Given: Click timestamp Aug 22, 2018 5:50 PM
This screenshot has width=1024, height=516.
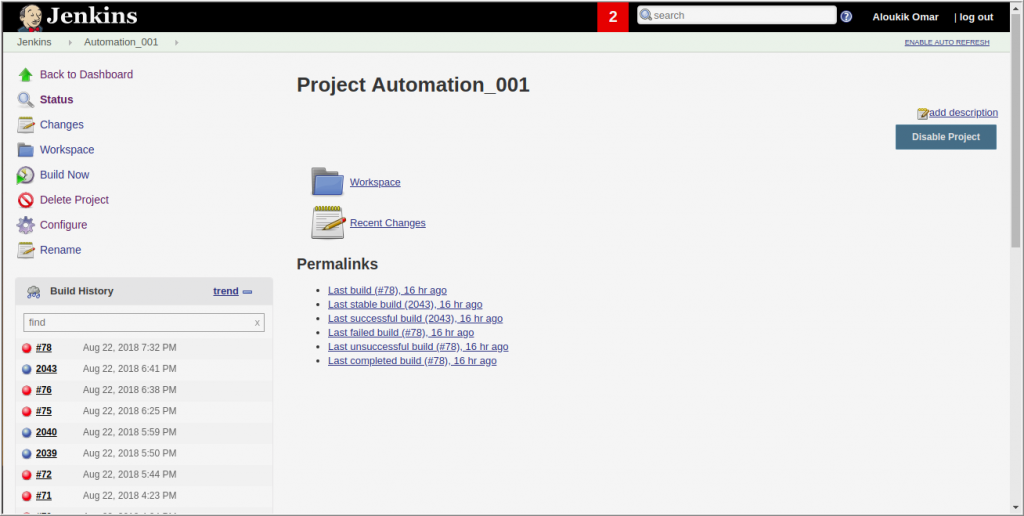Looking at the screenshot, I should (129, 453).
